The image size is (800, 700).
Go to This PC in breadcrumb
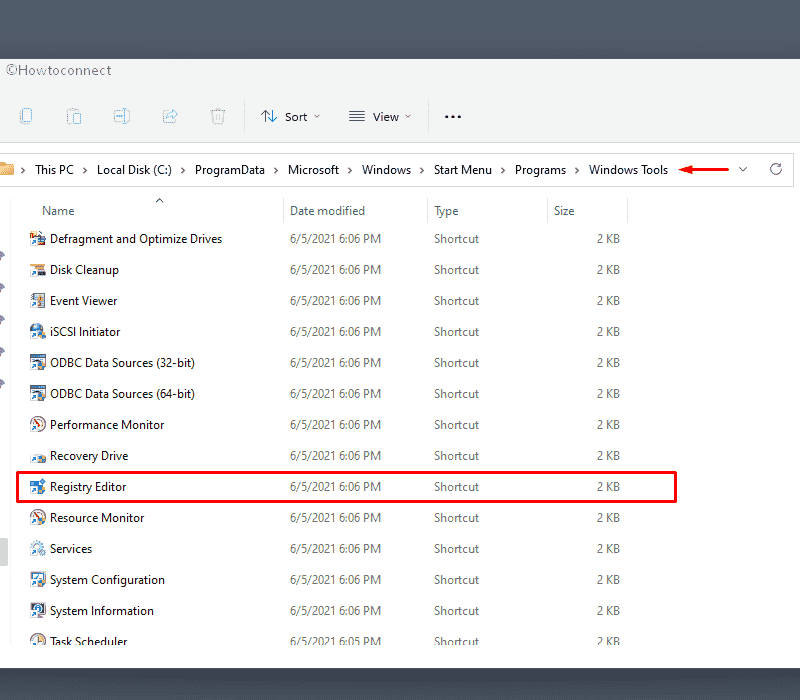point(54,170)
